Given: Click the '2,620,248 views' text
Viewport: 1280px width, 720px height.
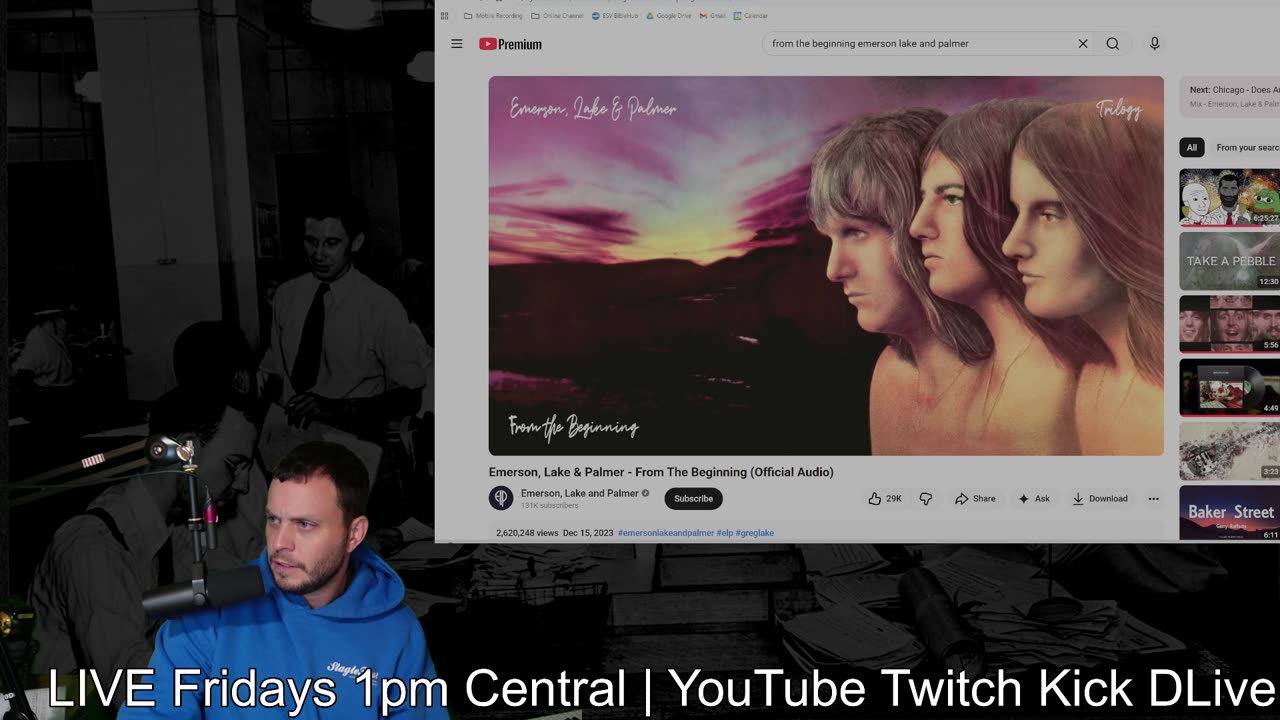Looking at the screenshot, I should pos(527,533).
